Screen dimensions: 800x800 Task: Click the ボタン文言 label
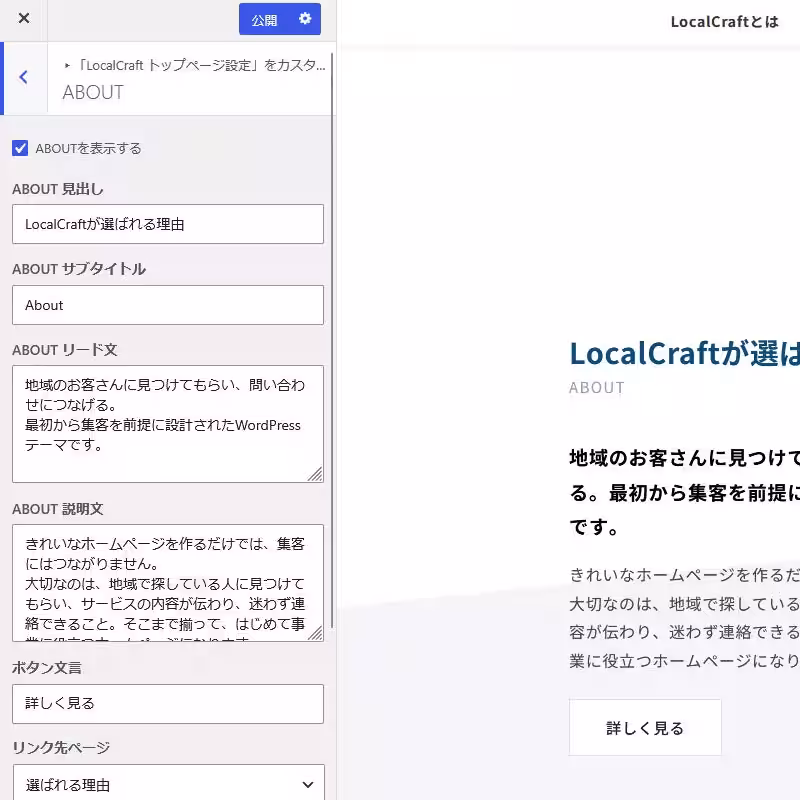pos(47,668)
